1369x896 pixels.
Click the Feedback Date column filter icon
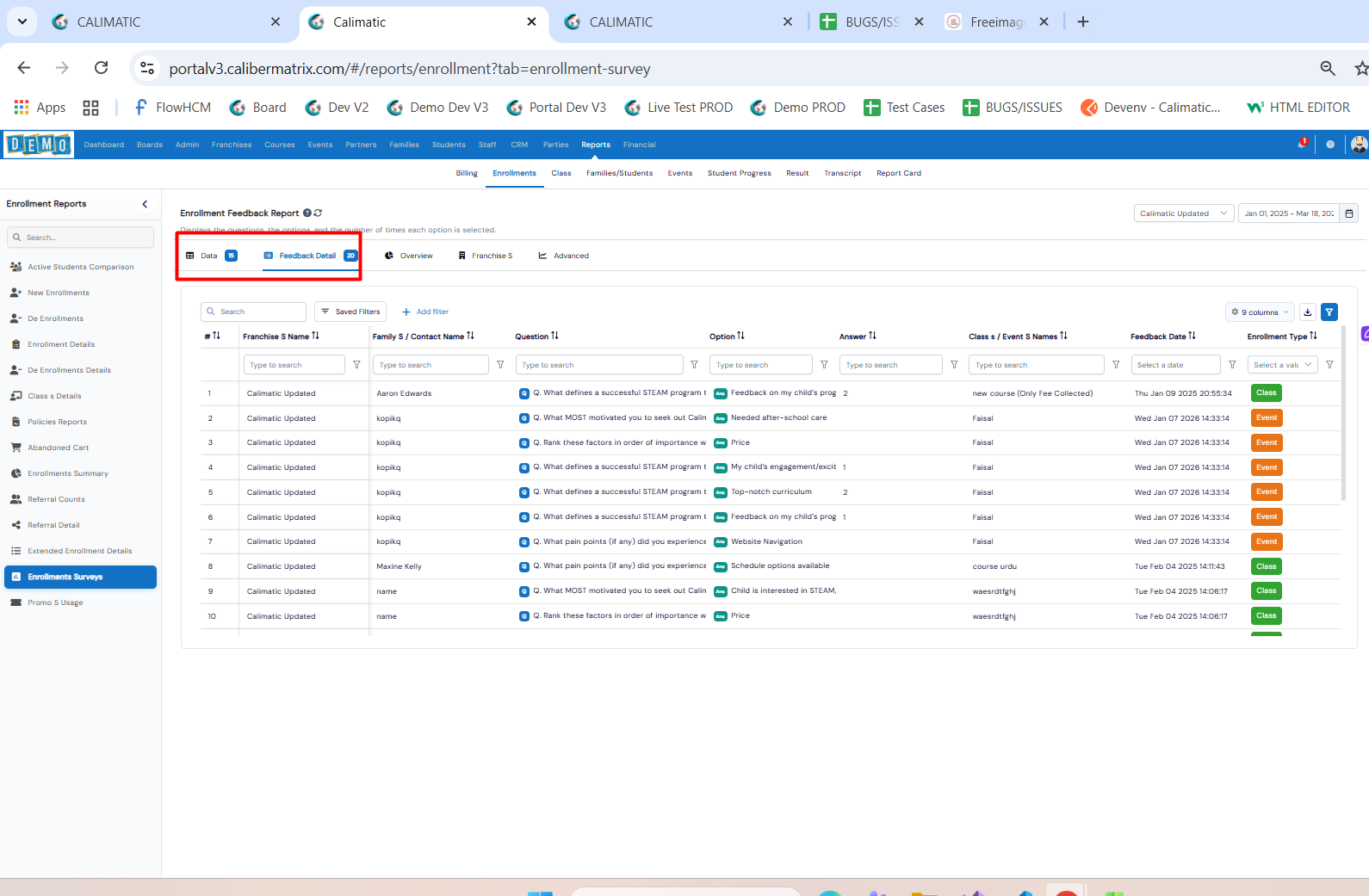1232,365
